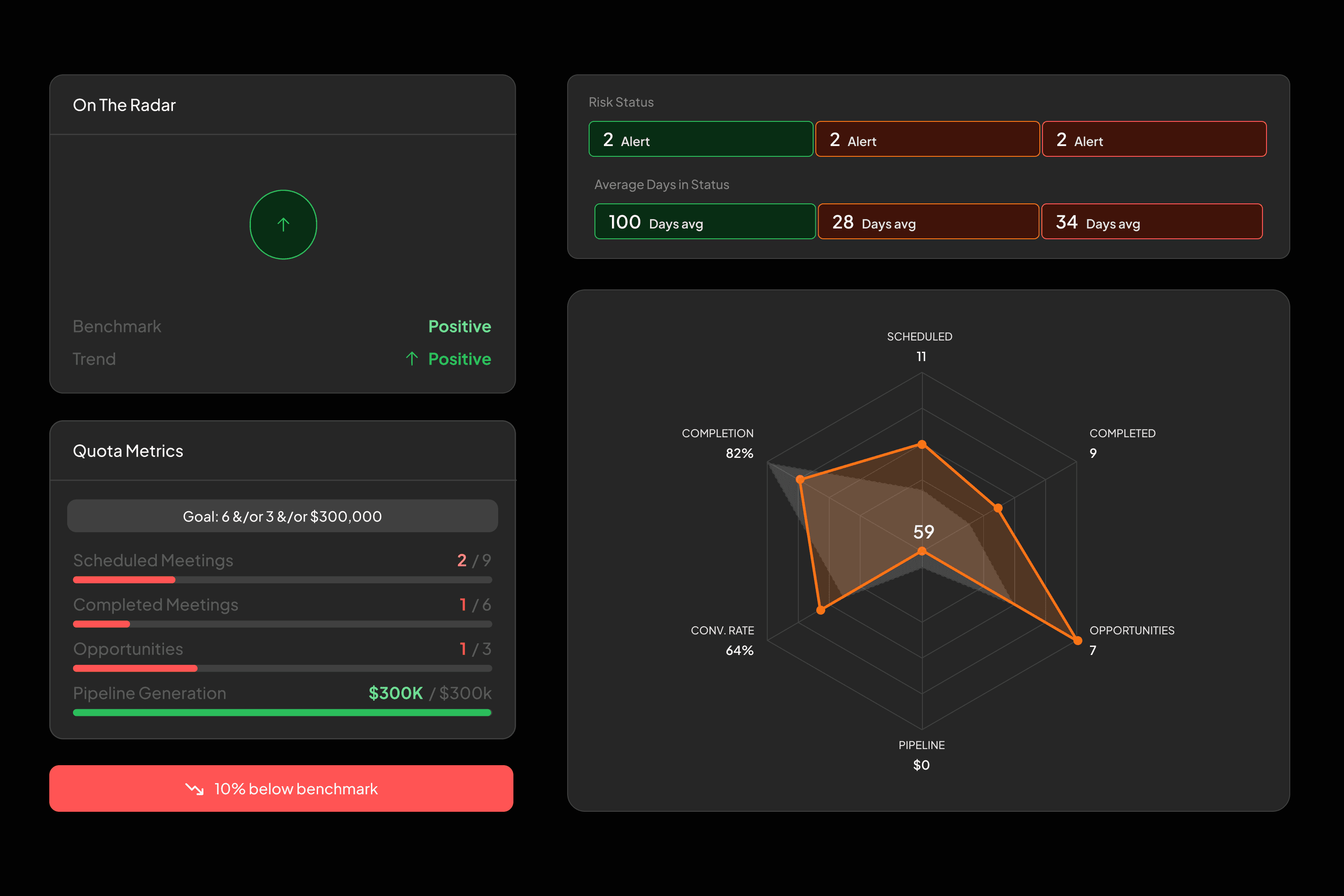Click the Trend up-arrow icon
Screen dimensions: 1344x896
(411, 358)
